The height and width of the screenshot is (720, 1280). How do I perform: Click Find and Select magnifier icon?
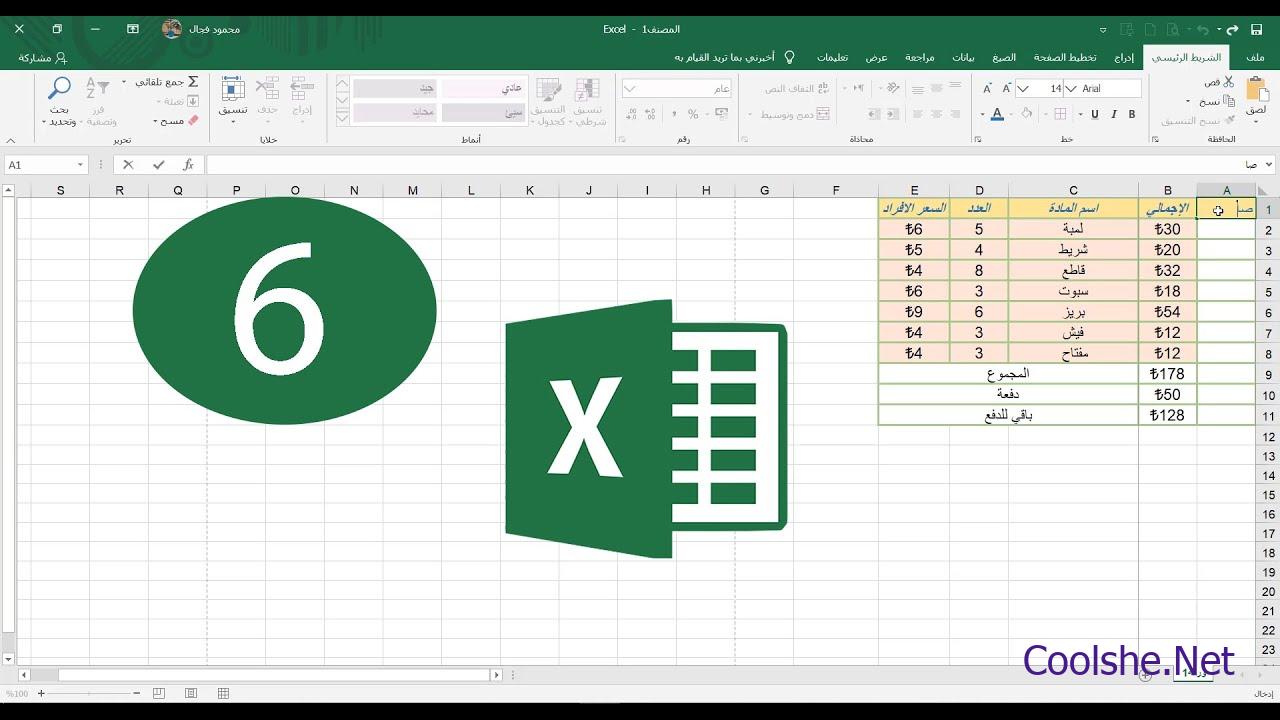pos(60,89)
